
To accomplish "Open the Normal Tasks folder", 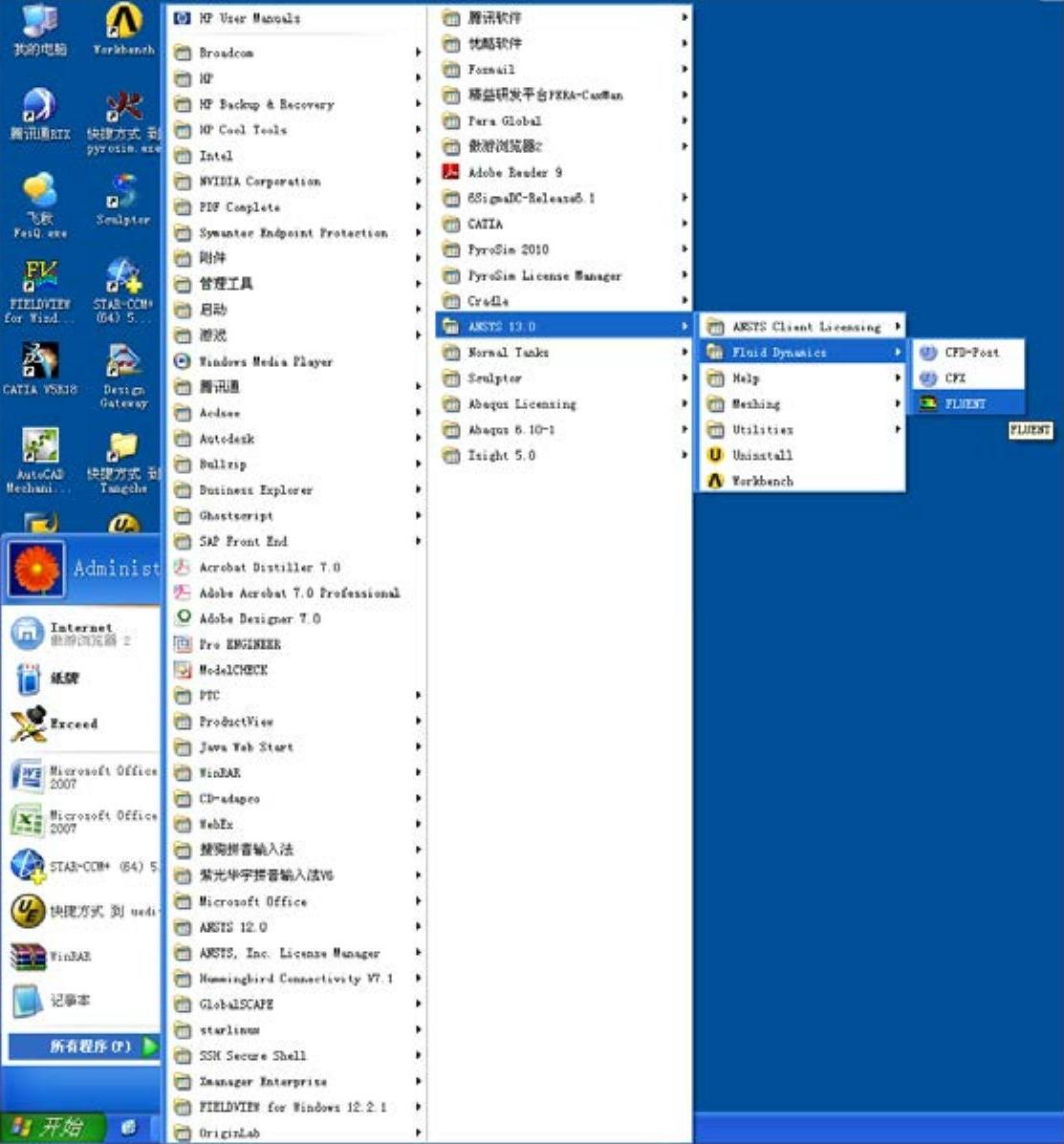I will [563, 353].
